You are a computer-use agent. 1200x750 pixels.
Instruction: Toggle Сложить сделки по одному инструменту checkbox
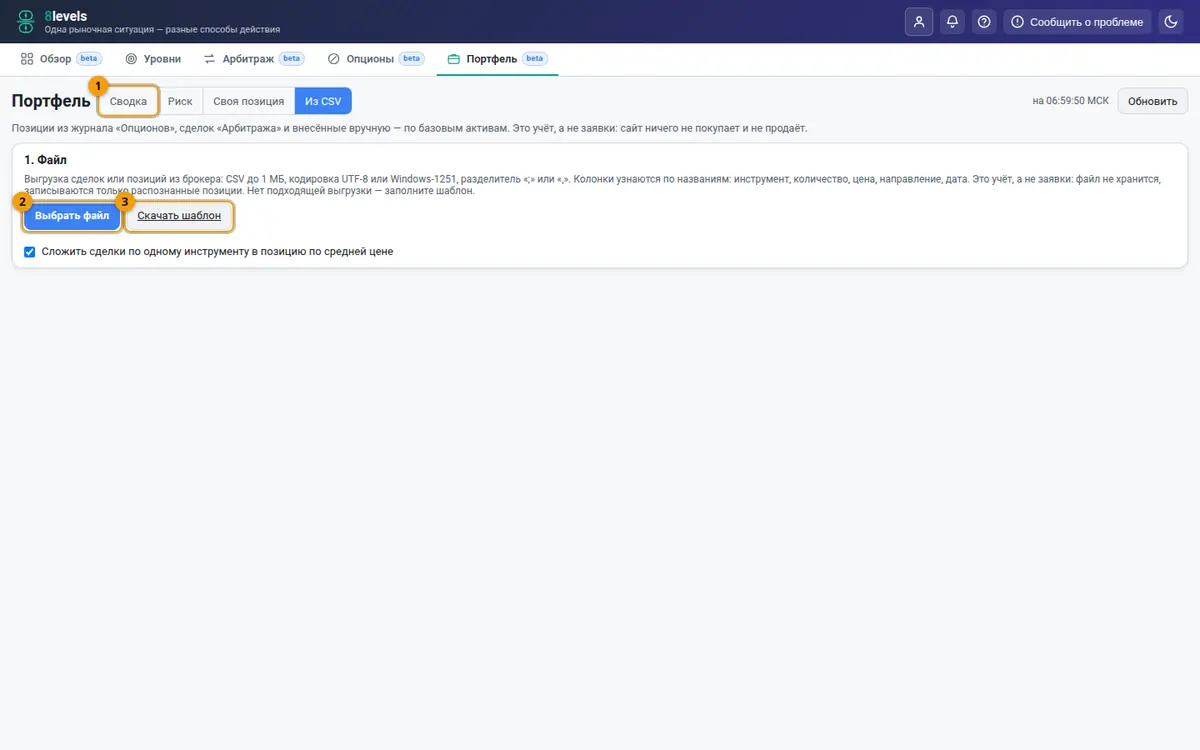coord(30,252)
